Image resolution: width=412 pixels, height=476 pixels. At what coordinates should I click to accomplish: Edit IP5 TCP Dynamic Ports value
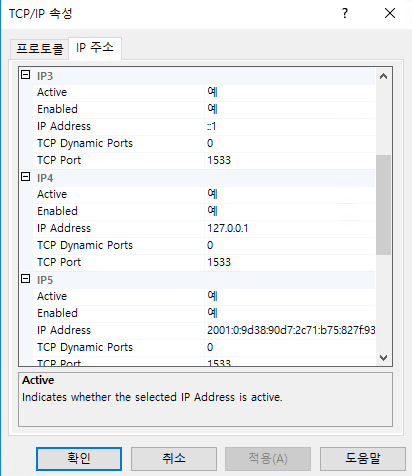coord(290,347)
